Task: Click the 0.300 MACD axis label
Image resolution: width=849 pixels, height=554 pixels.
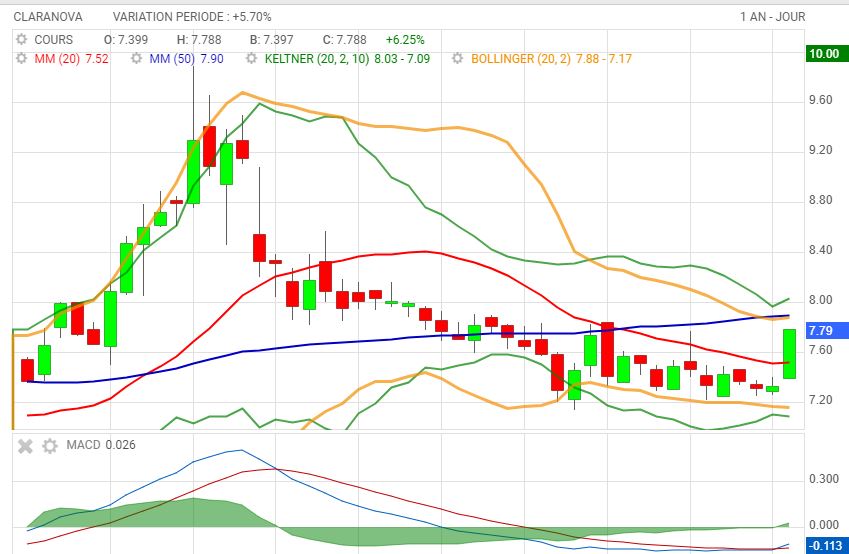Action: (x=824, y=479)
